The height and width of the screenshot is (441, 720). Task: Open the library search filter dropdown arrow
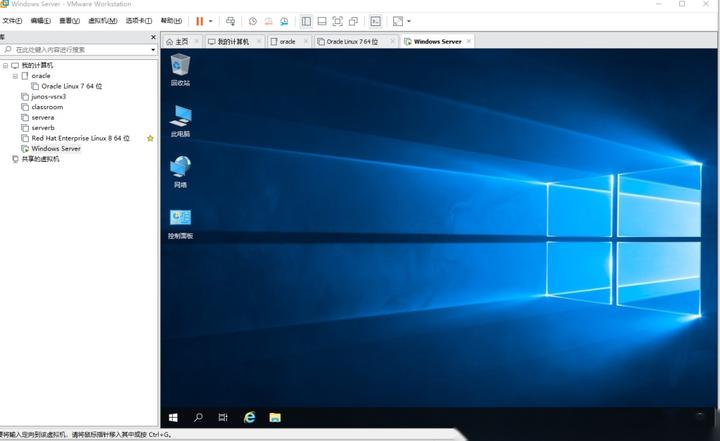point(153,50)
